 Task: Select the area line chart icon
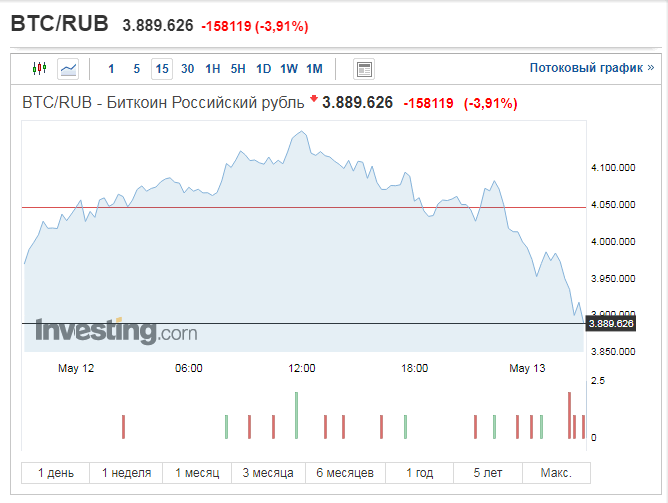pos(68,69)
